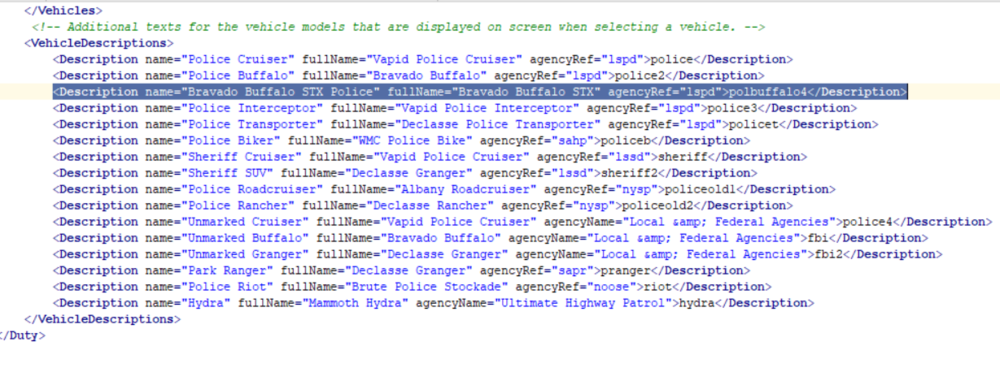Click the "Sheriff SUV" description line

pyautogui.click(x=404, y=173)
